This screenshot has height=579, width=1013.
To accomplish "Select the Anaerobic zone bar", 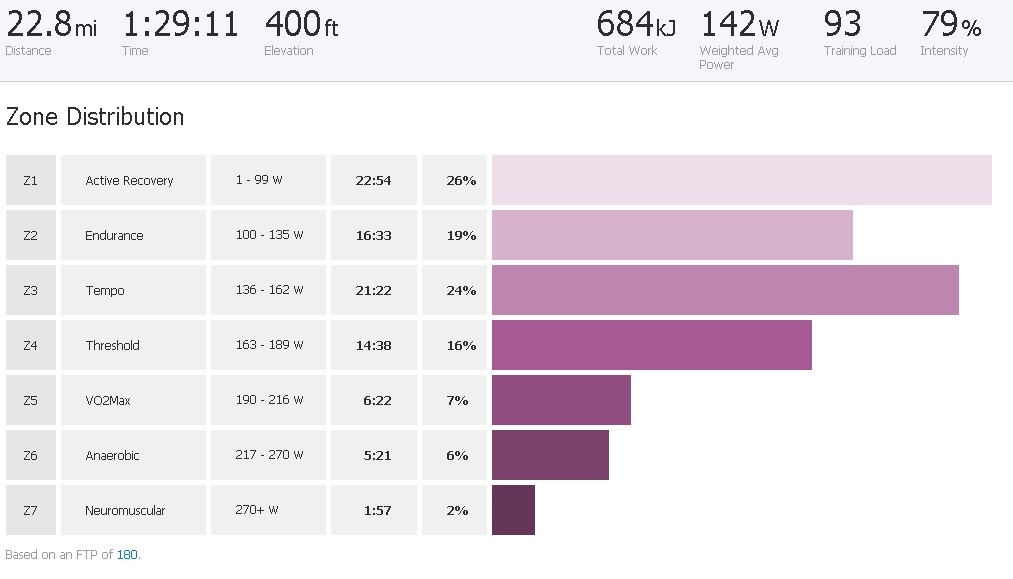I will point(550,456).
